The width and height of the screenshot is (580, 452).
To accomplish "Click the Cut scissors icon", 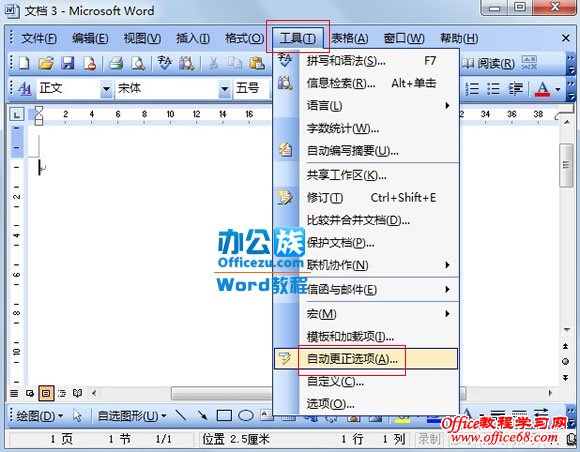I will [213, 63].
